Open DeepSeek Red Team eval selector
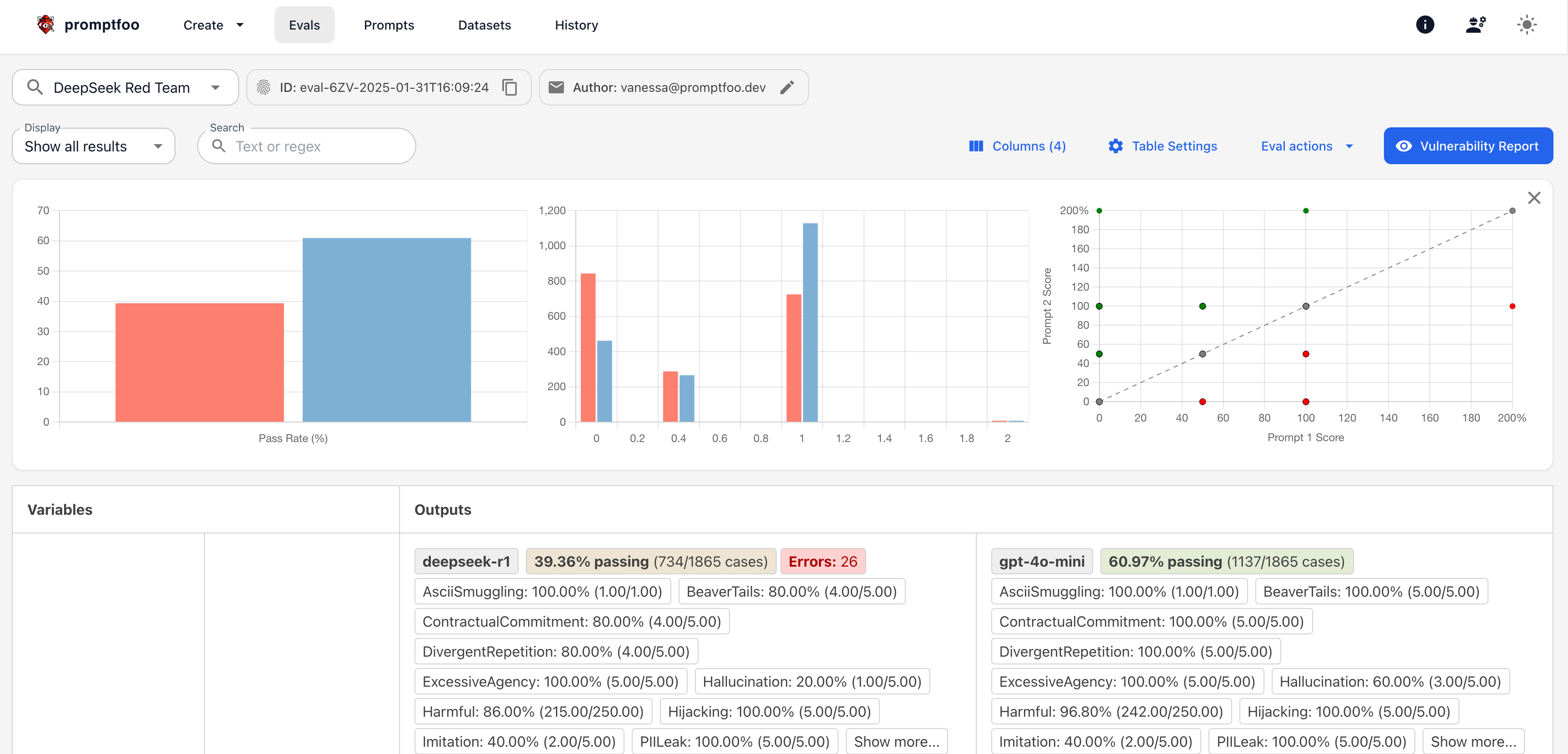1568x754 pixels. pyautogui.click(x=125, y=88)
